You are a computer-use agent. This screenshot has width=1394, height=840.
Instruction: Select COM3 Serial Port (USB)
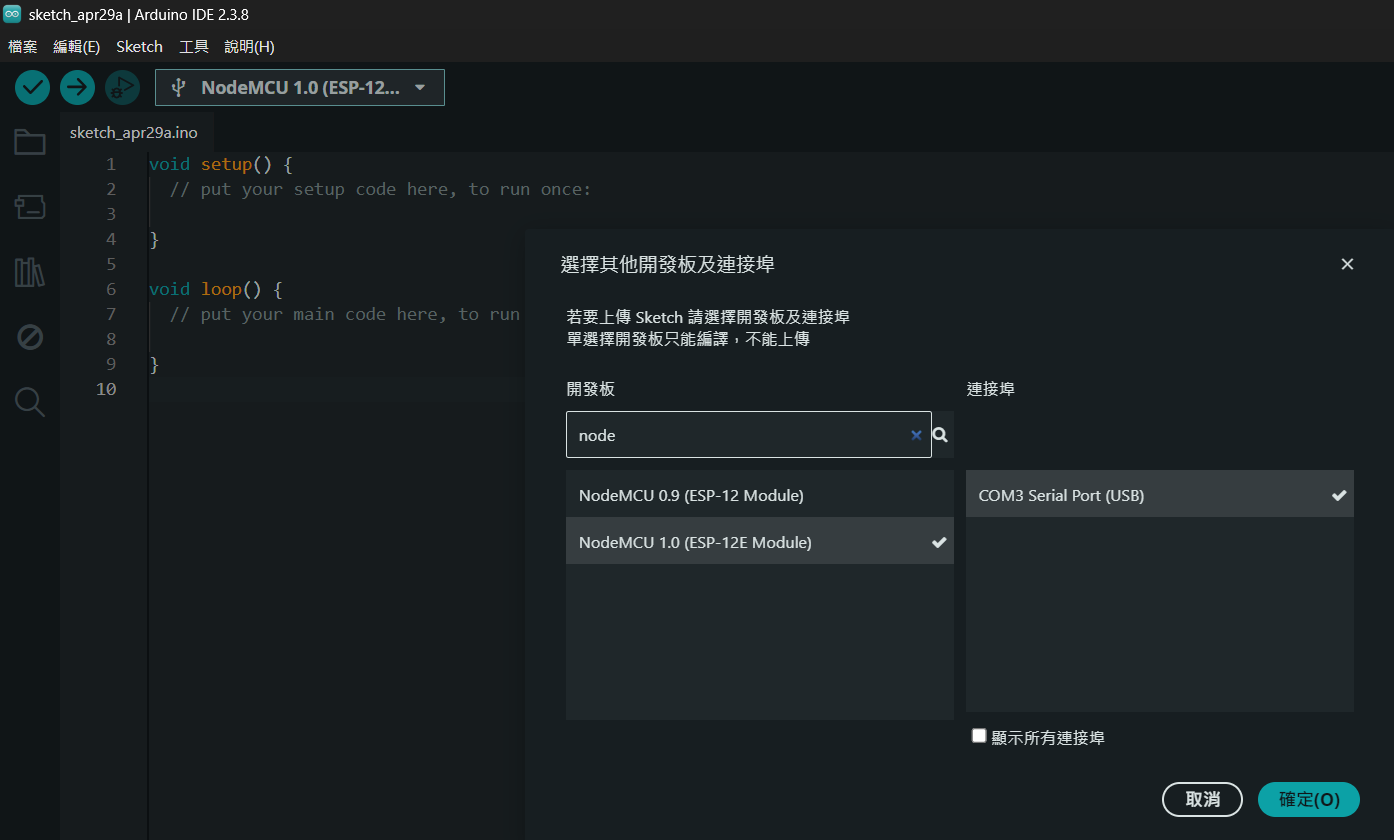pos(1160,495)
